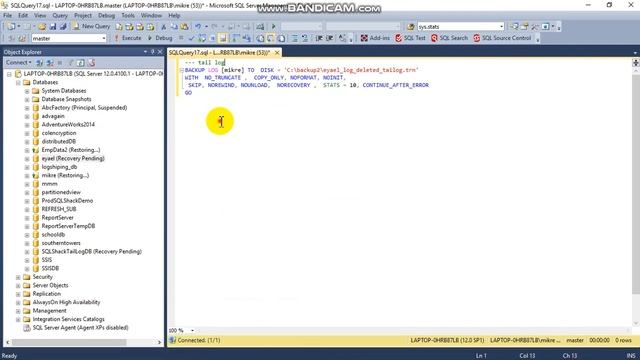
Task: Click the Disconnect icon in Object Explorer
Action: (50, 63)
